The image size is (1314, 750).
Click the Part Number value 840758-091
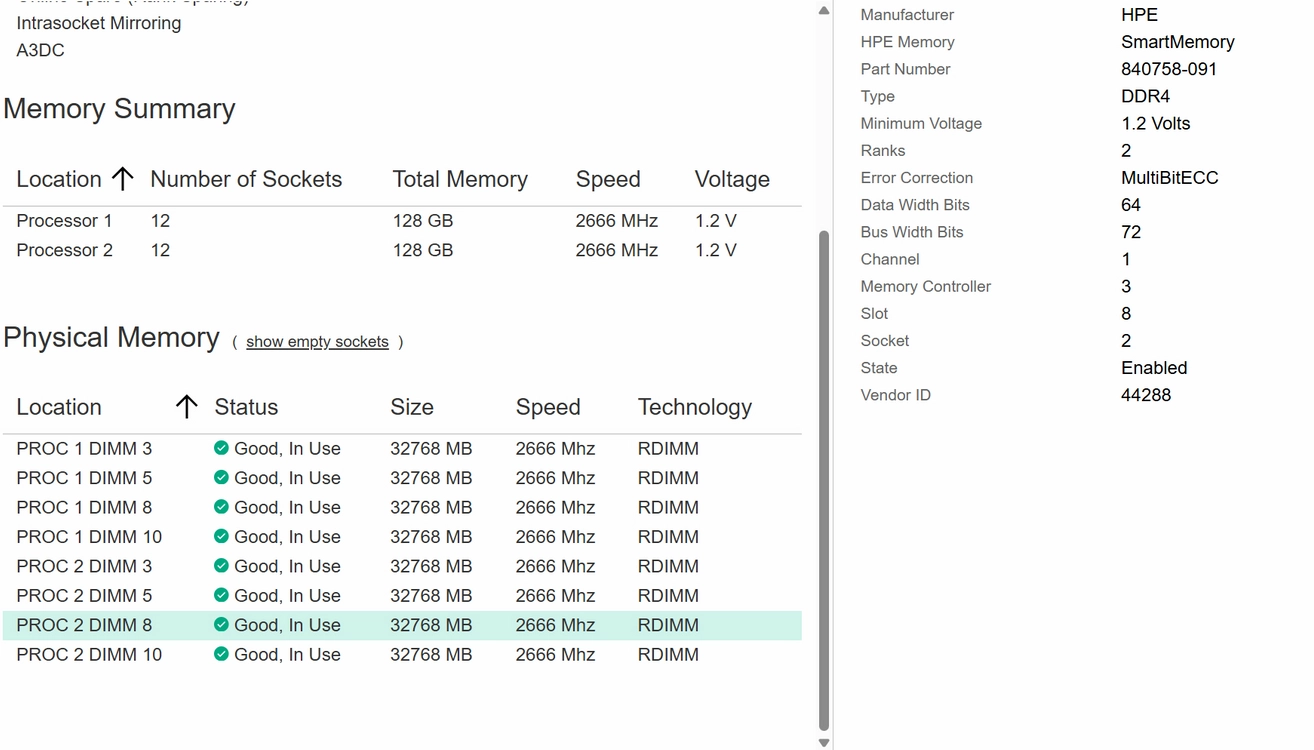(x=1169, y=69)
